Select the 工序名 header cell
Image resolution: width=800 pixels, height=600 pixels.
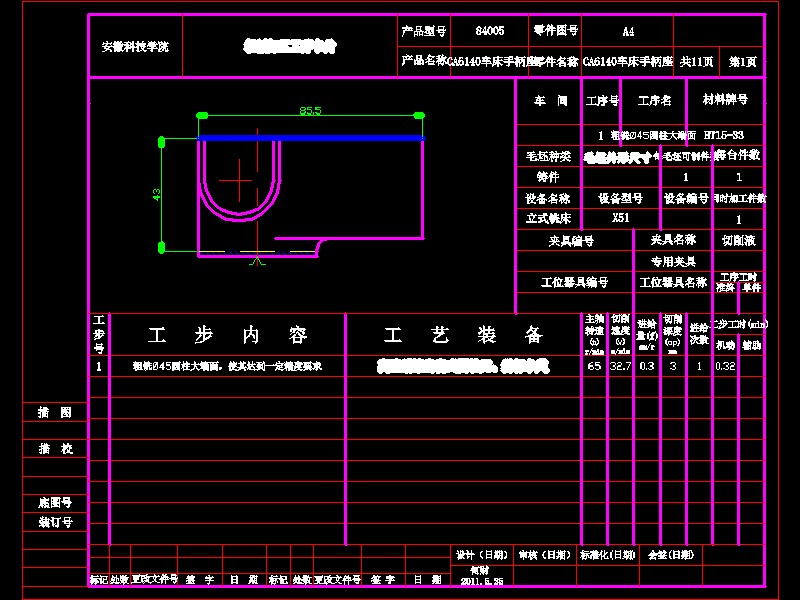click(655, 101)
